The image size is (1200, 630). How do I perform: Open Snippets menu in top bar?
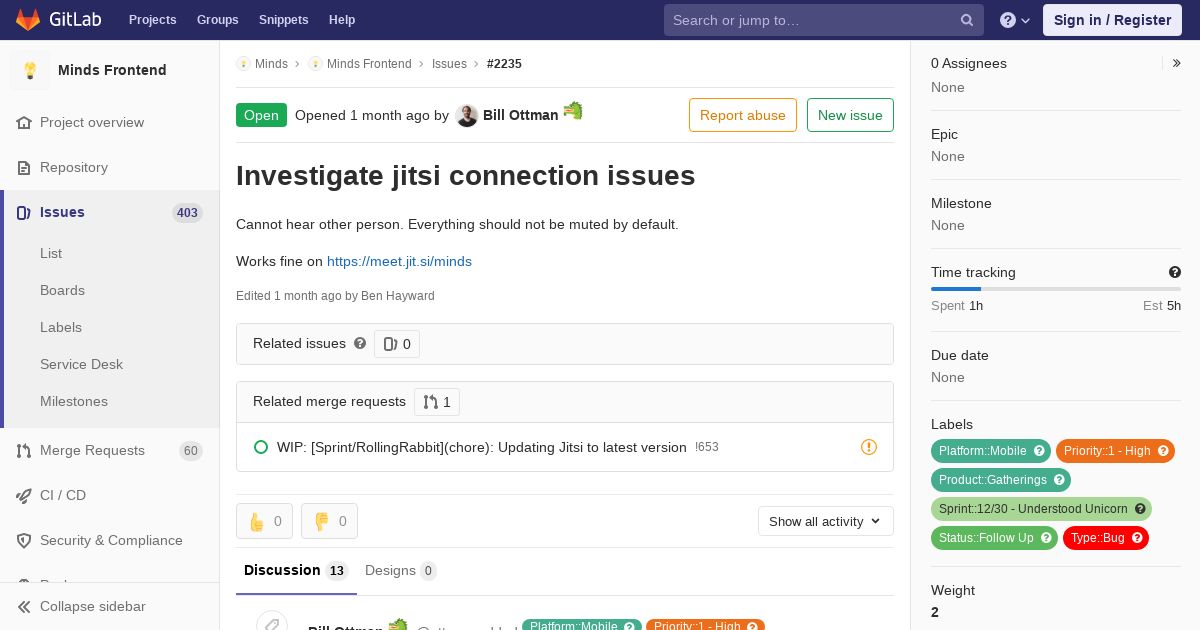click(x=283, y=20)
